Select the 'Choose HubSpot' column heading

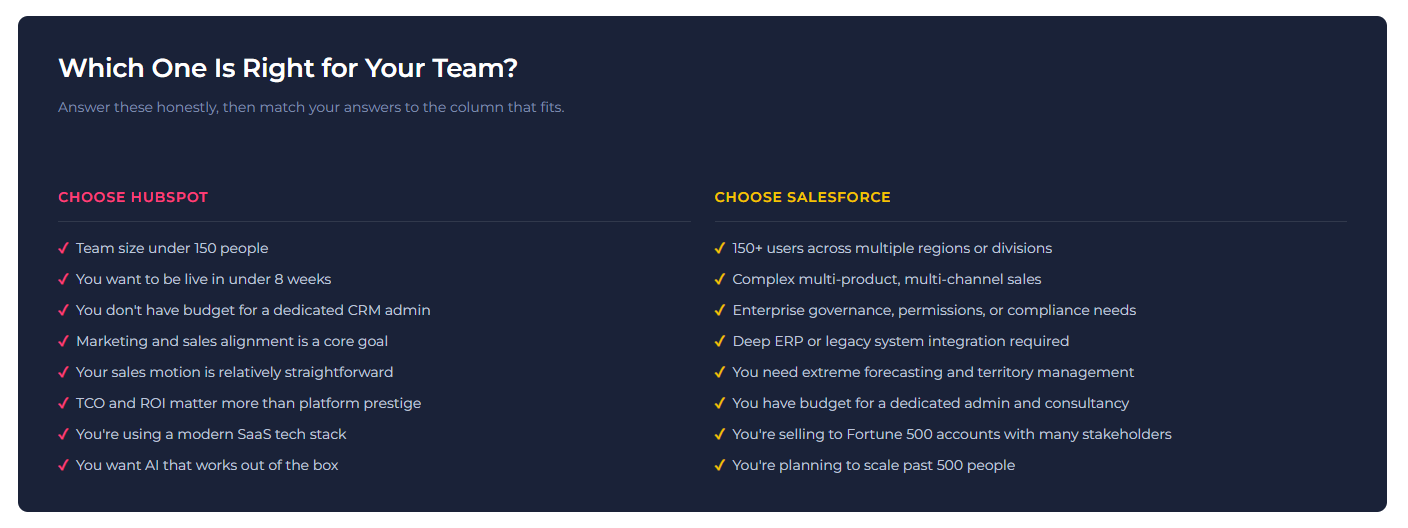[133, 197]
